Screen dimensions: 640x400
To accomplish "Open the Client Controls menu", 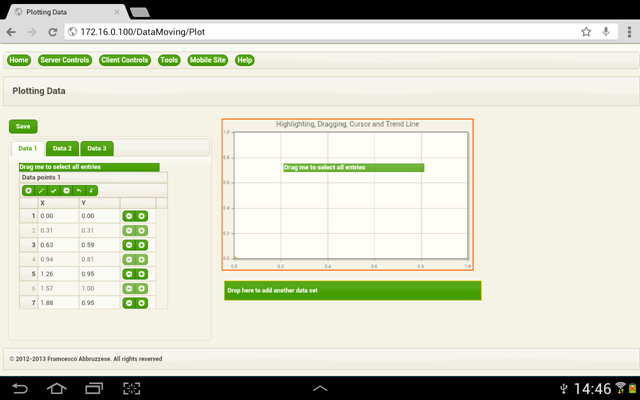I will (x=124, y=60).
